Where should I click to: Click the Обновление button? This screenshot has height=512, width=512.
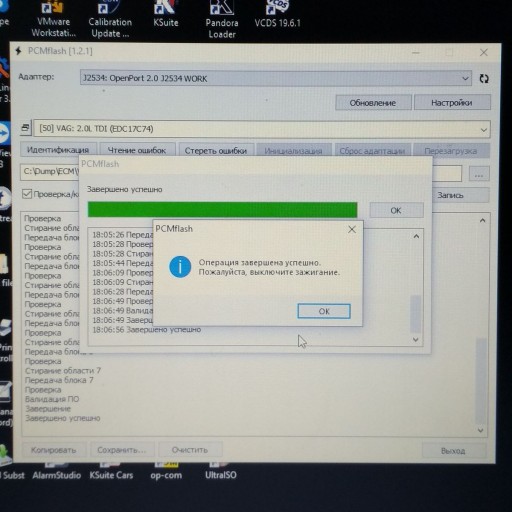[x=373, y=103]
